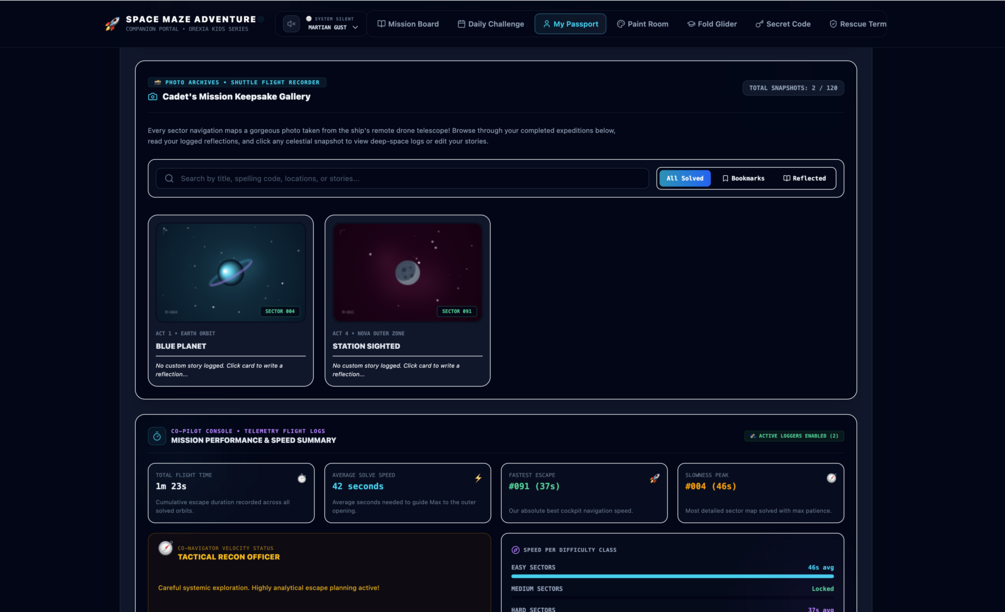
Task: Click the palette icon beside Paint Room
Action: coord(620,24)
